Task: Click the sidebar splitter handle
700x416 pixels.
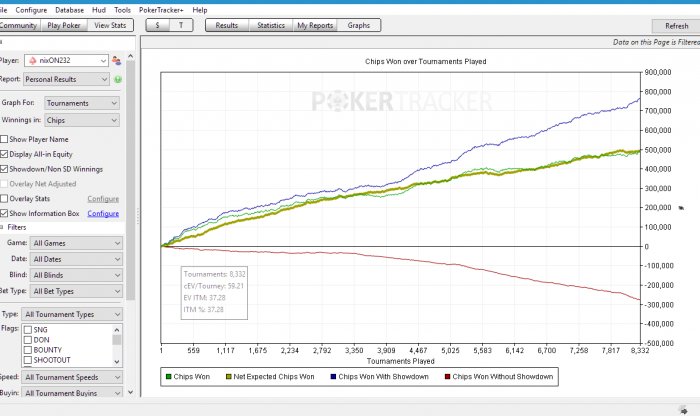Action: (138, 216)
